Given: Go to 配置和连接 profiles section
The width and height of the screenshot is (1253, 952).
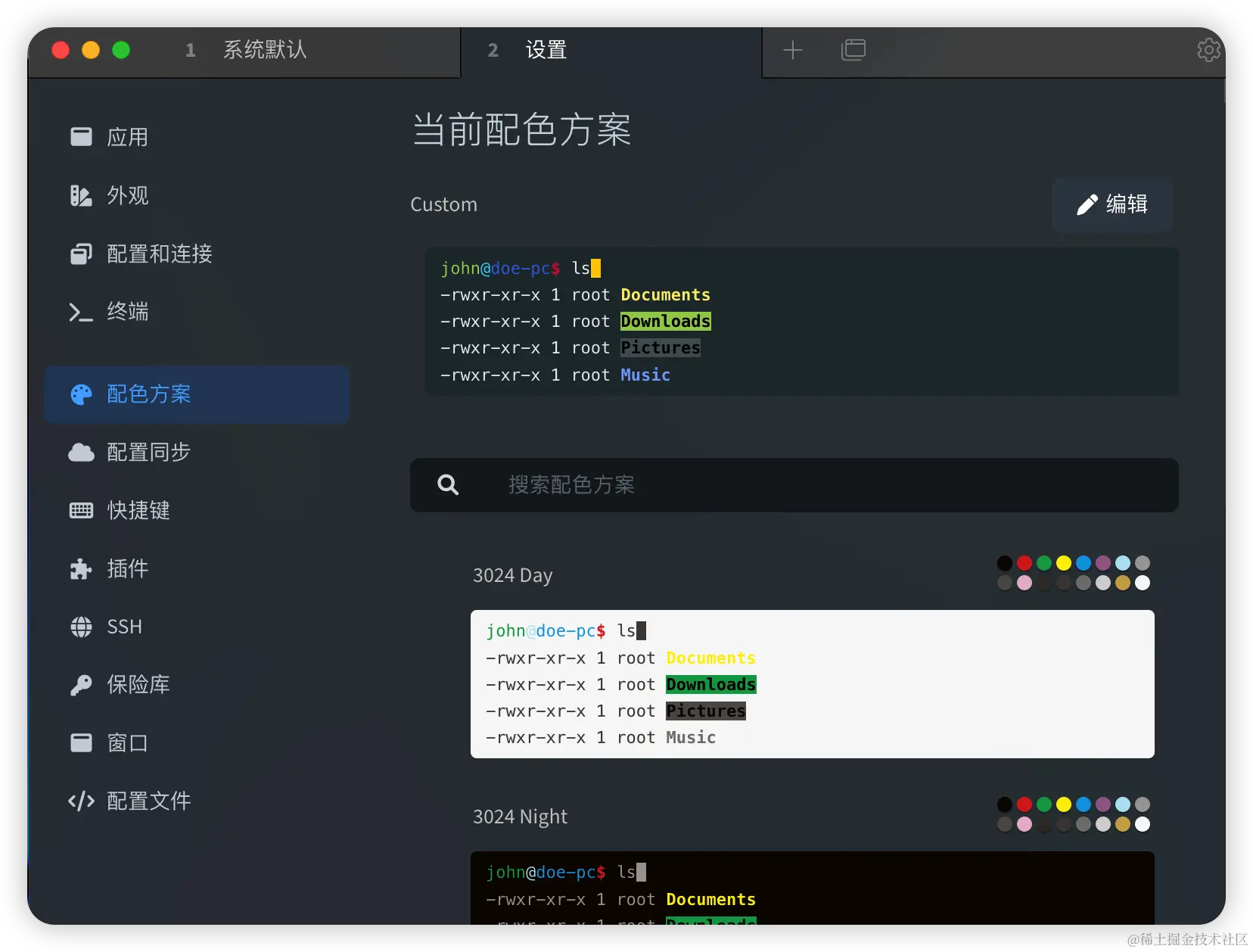Looking at the screenshot, I should [197, 254].
